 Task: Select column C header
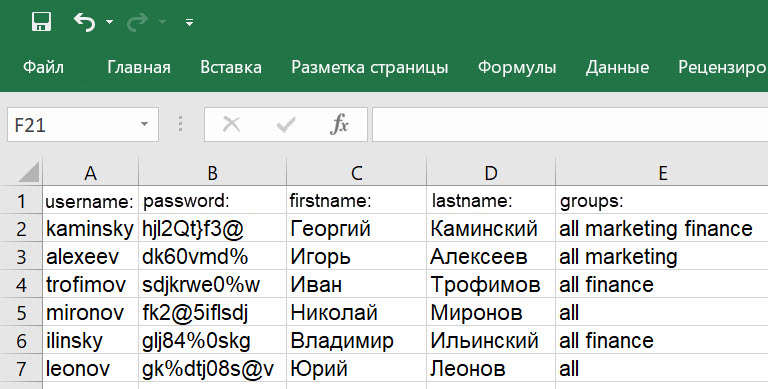[356, 172]
